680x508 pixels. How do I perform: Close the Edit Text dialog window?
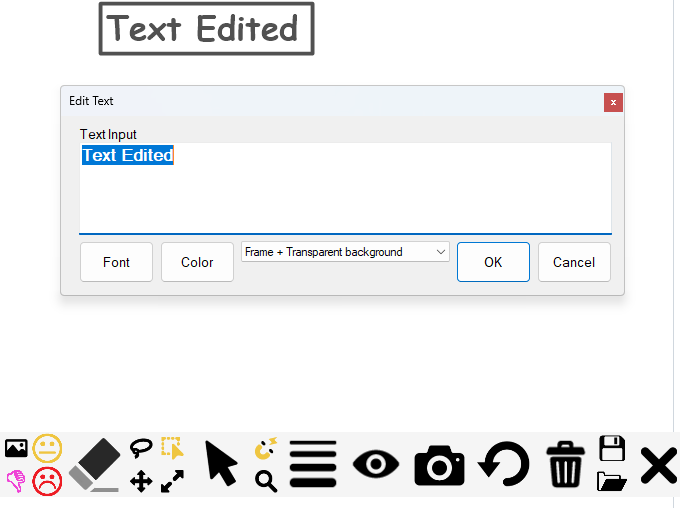pyautogui.click(x=613, y=102)
